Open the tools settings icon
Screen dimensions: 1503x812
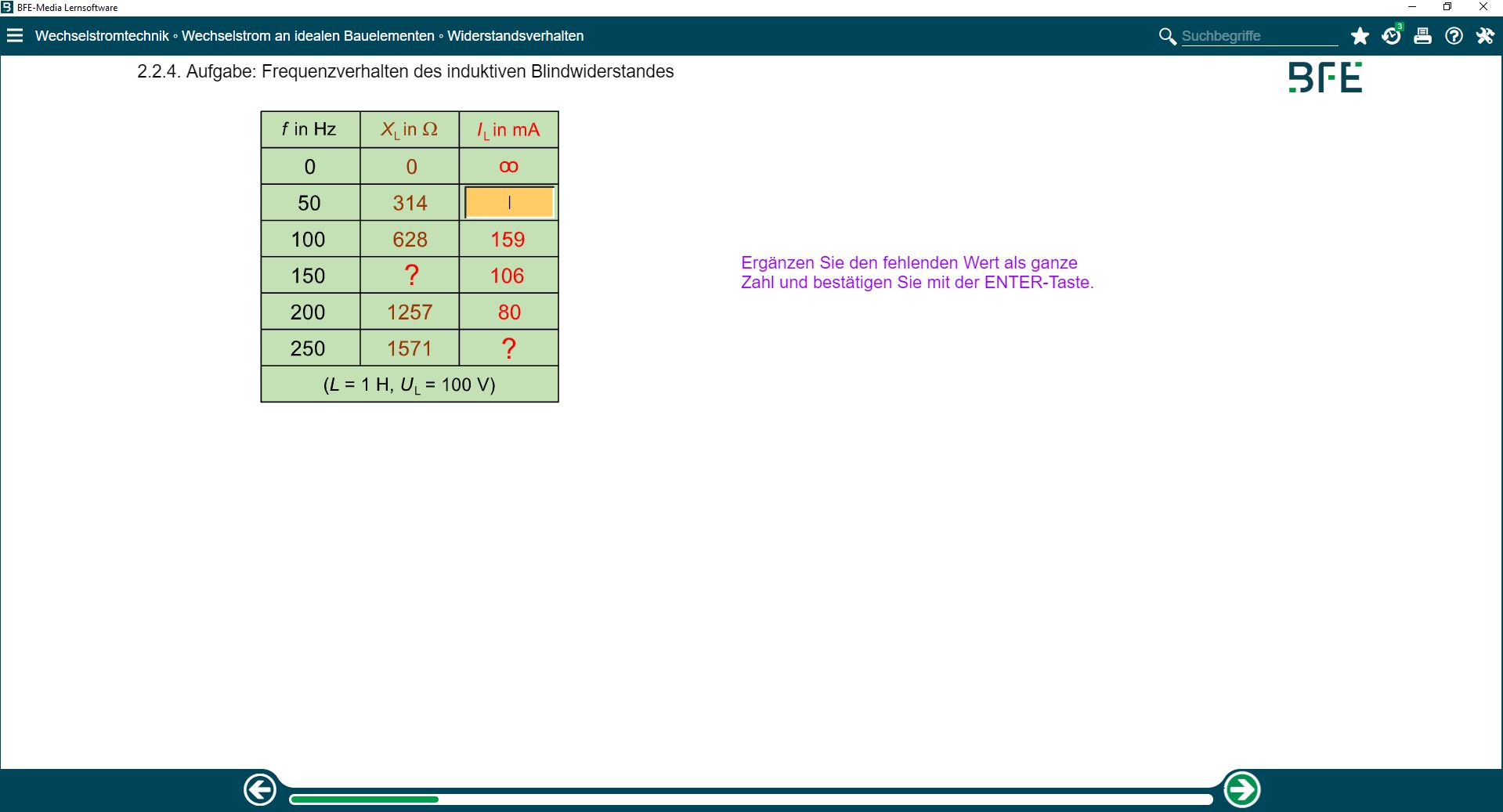1485,36
